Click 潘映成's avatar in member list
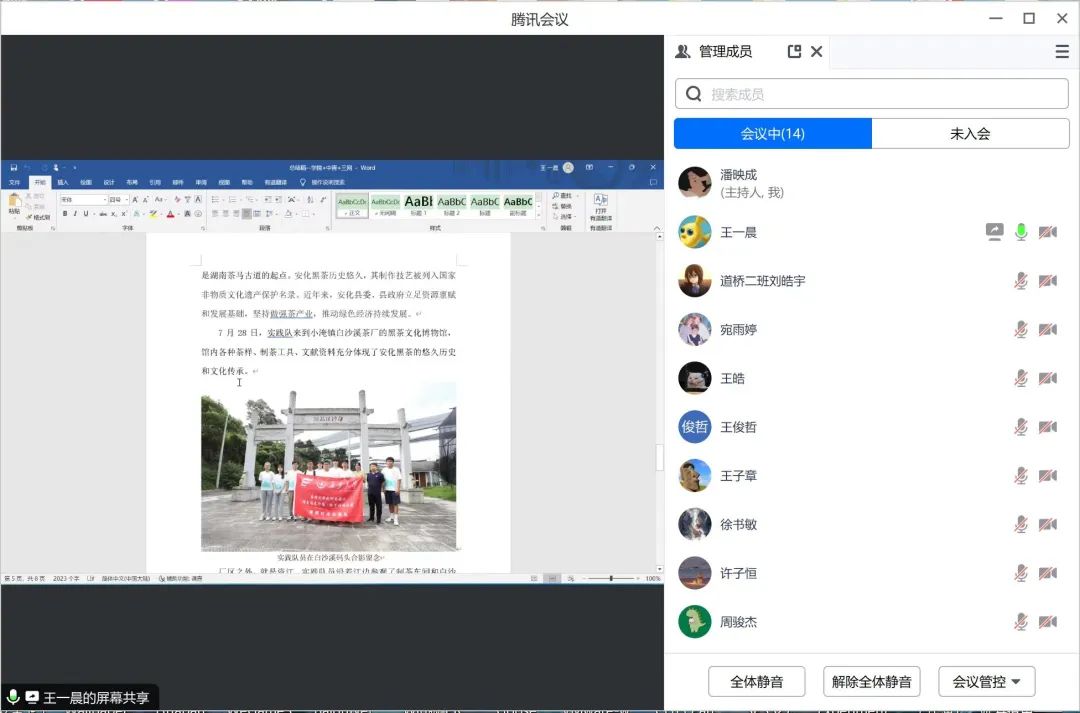1080x713 pixels. click(x=694, y=183)
